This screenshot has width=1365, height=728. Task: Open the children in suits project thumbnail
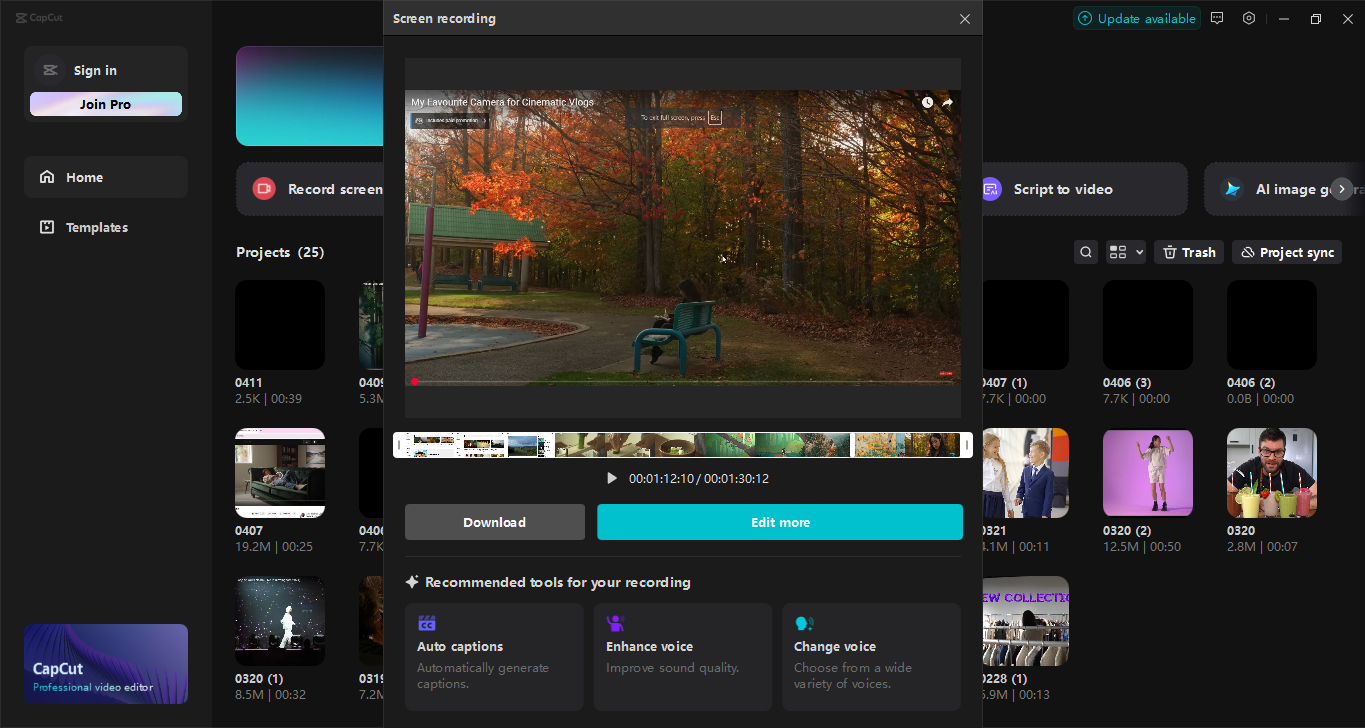coord(1026,473)
